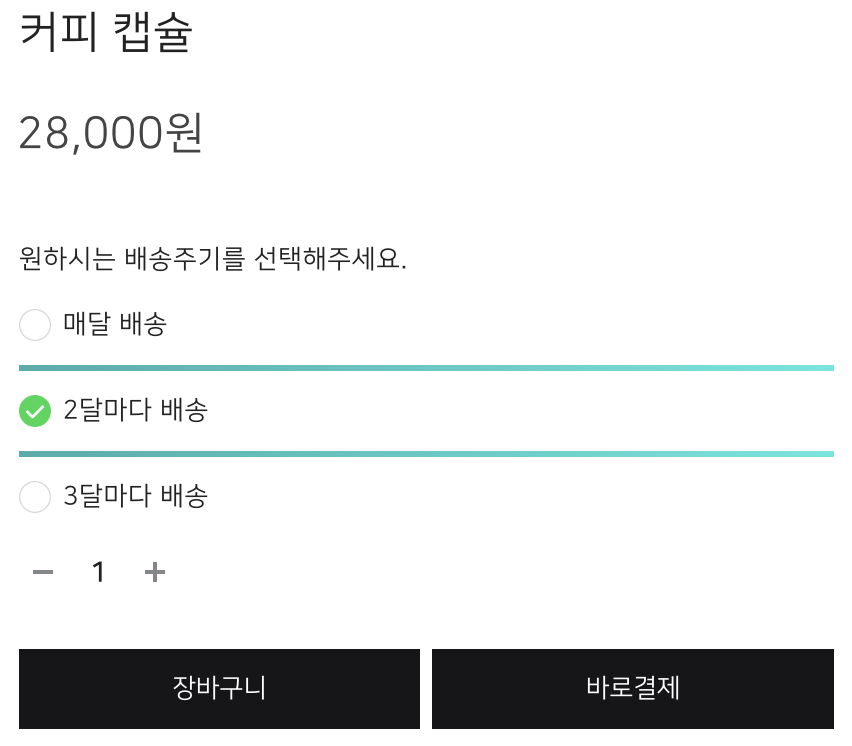Choose the 매달 배송 label text
This screenshot has height=746, width=852.
click(x=114, y=325)
